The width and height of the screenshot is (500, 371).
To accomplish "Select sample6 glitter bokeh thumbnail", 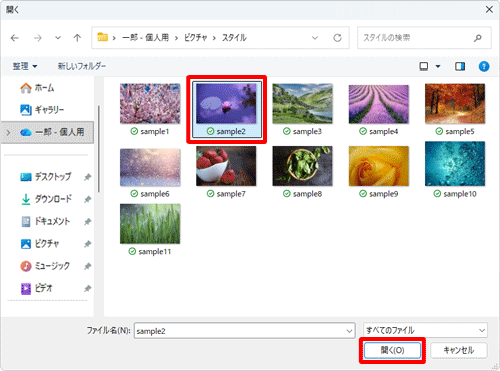I will 150,167.
